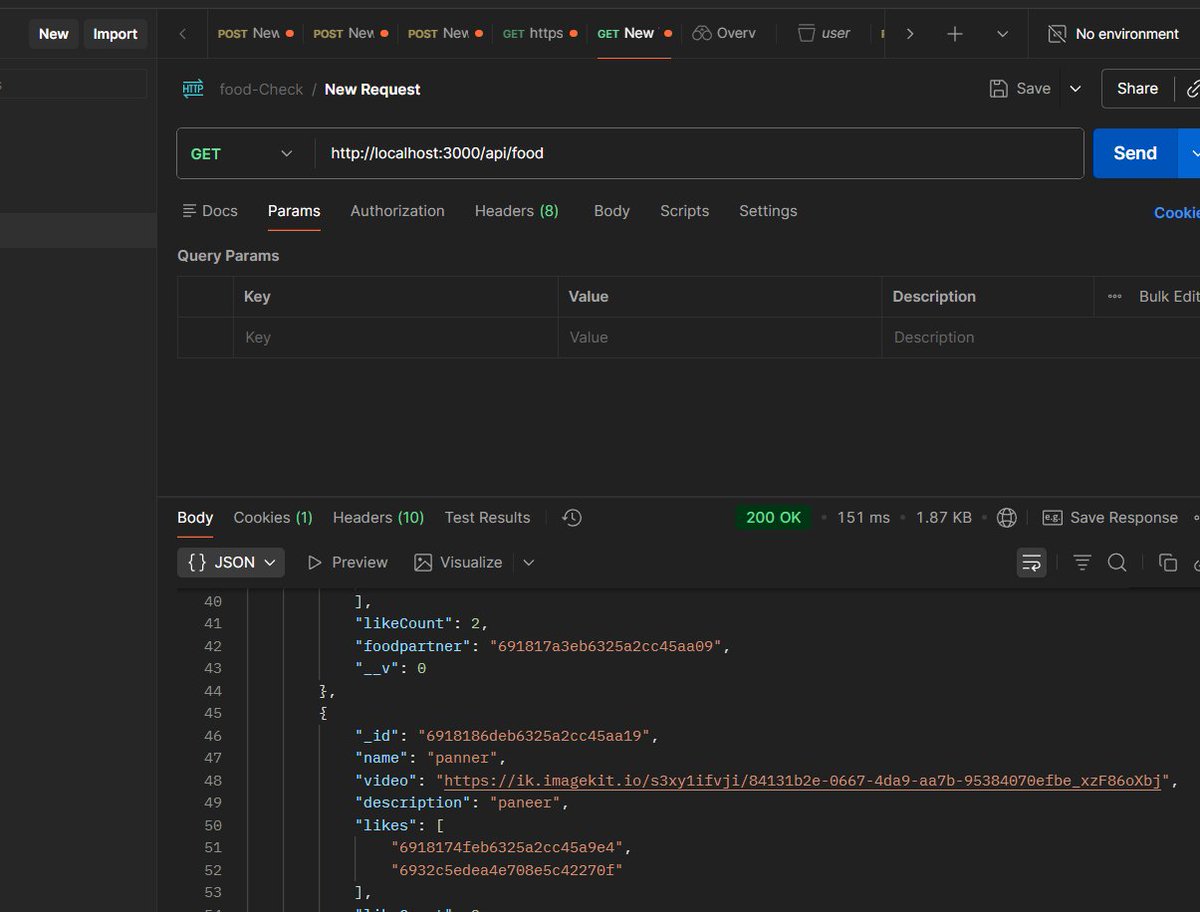This screenshot has width=1200, height=912.
Task: Click the filter response icon
Action: click(1082, 563)
